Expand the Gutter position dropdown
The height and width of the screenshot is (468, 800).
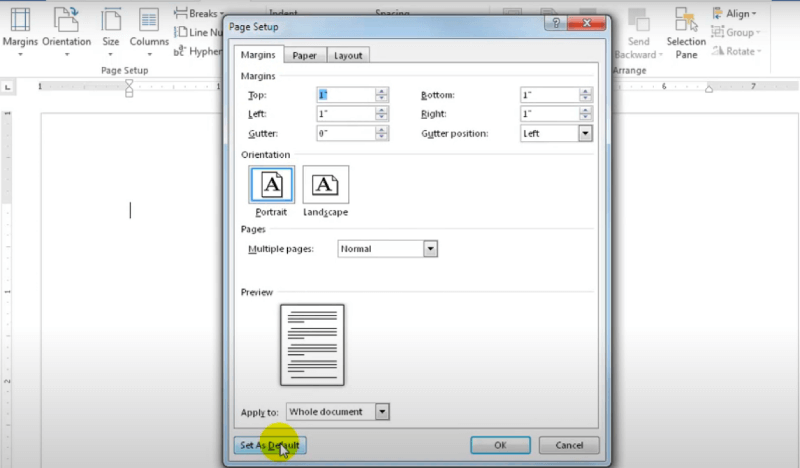pos(585,133)
